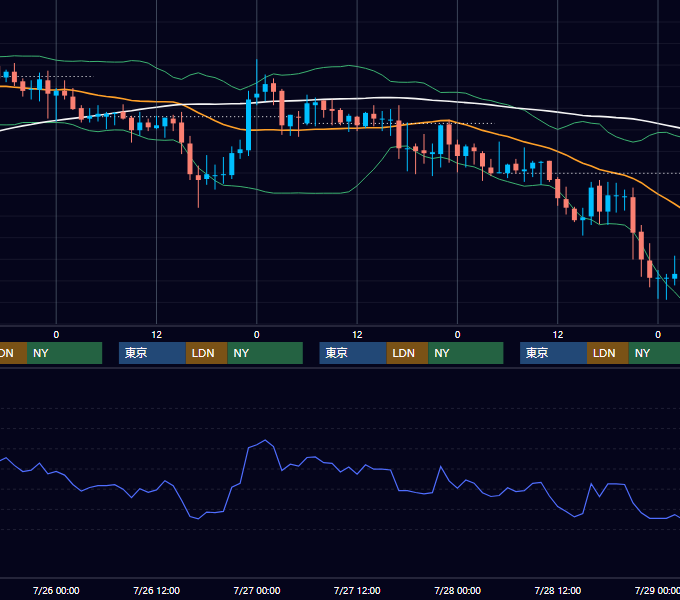
Task: Select the LDN session block for 7/26
Action: click(206, 353)
